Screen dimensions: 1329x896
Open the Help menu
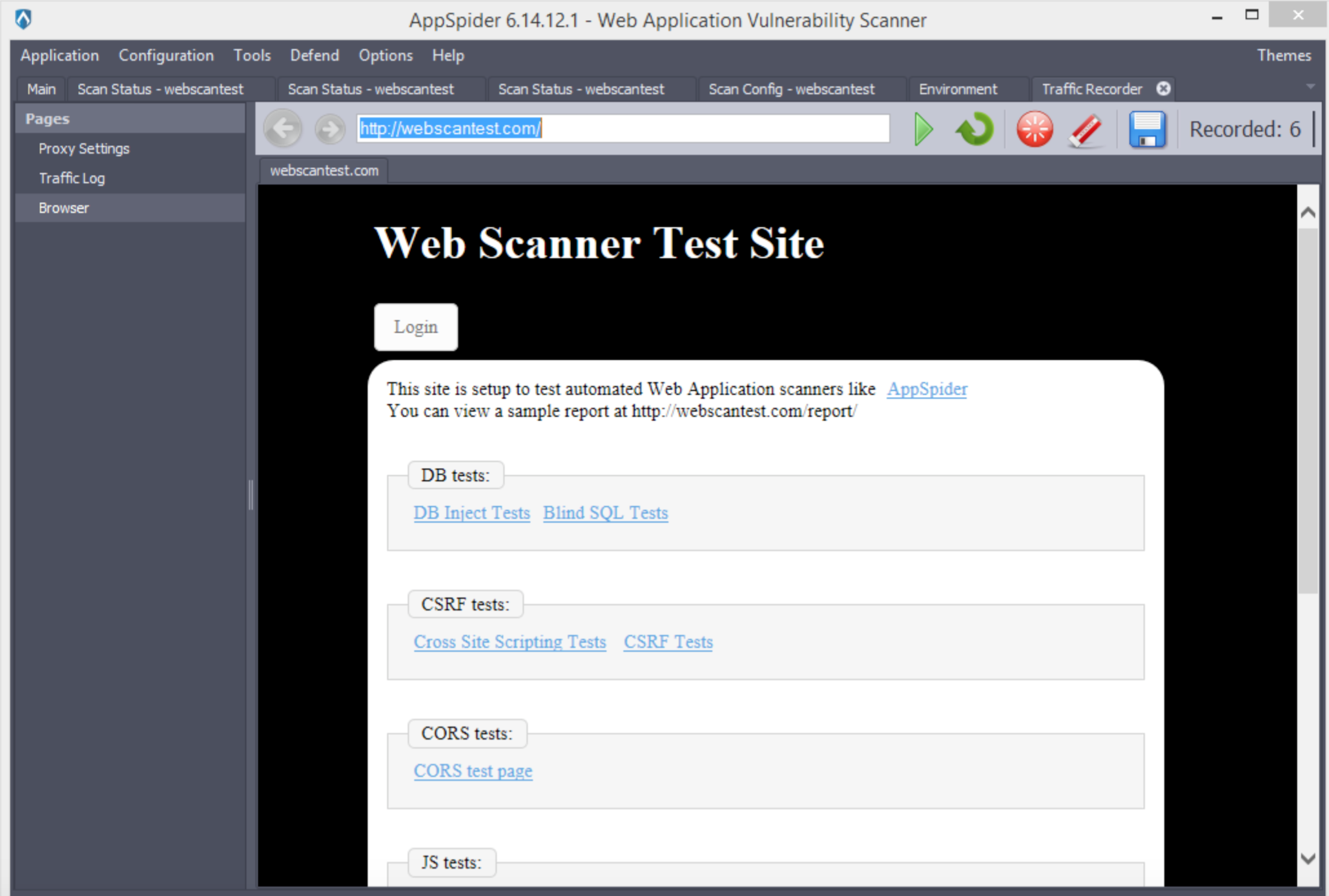[x=448, y=56]
